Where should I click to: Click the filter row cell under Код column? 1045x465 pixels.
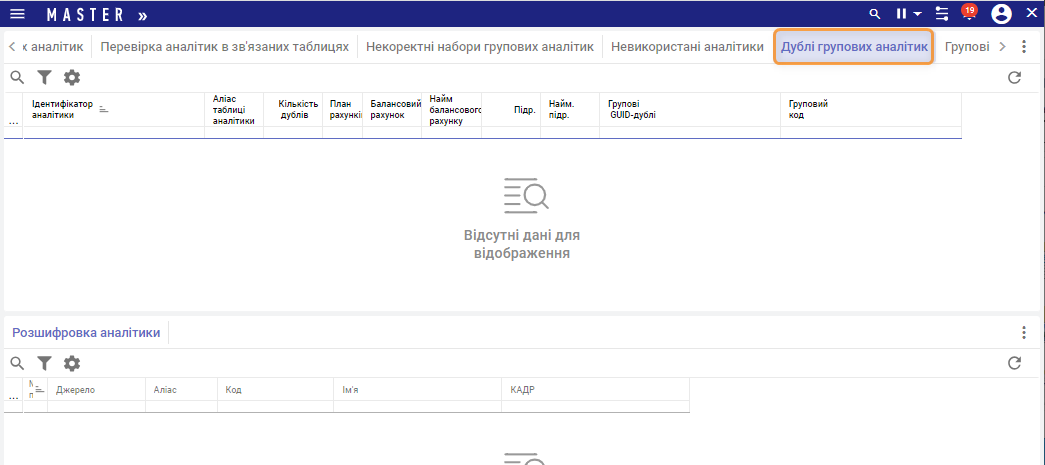click(275, 406)
